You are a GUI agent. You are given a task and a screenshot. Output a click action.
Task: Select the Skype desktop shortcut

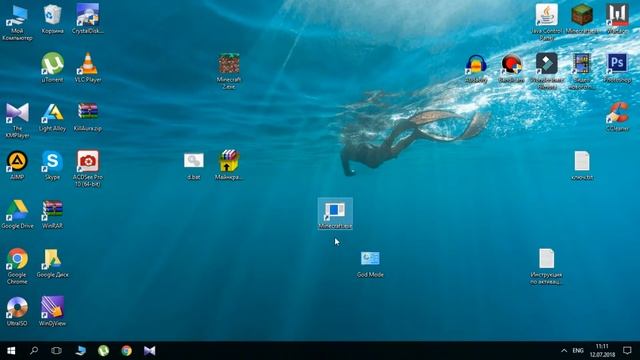coord(53,166)
